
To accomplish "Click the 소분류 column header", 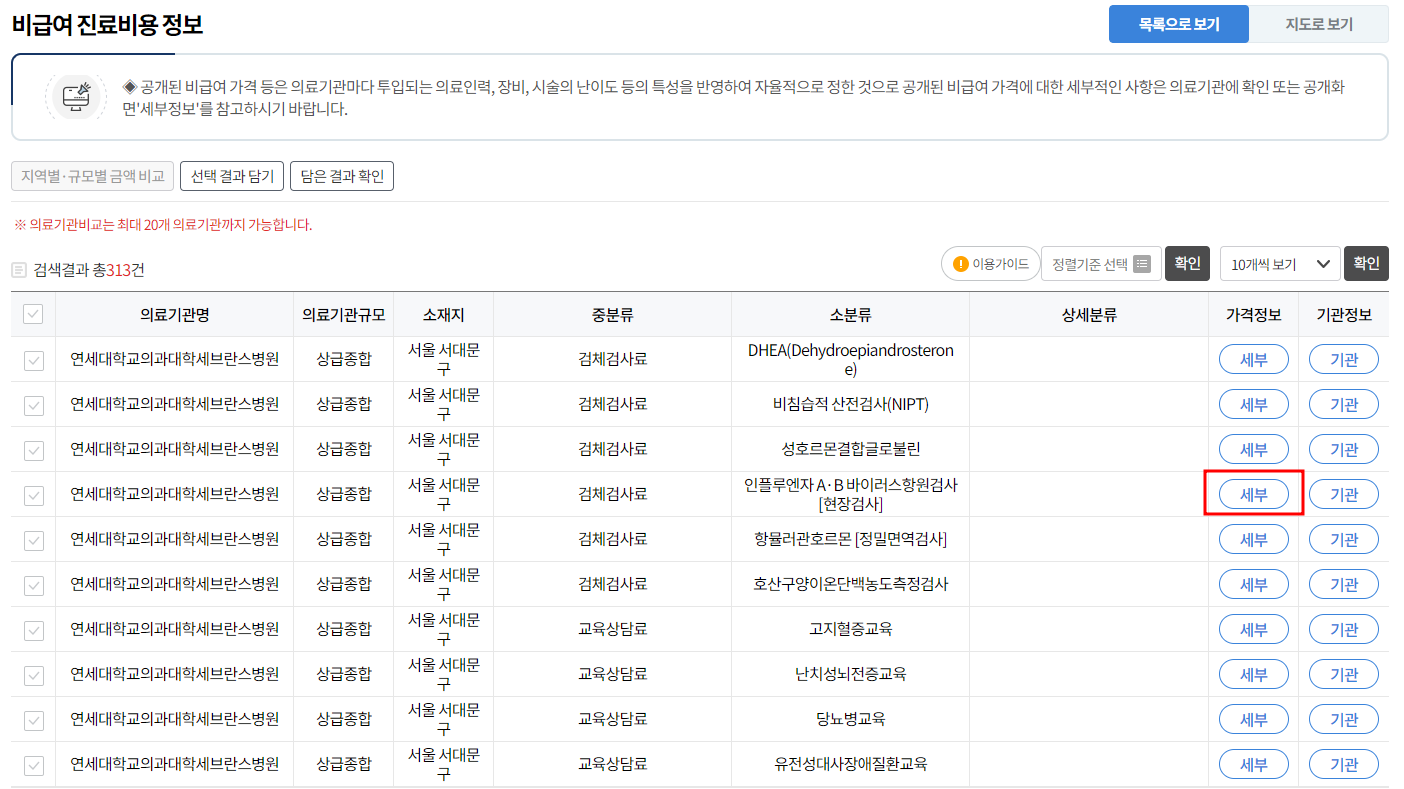I will (851, 315).
